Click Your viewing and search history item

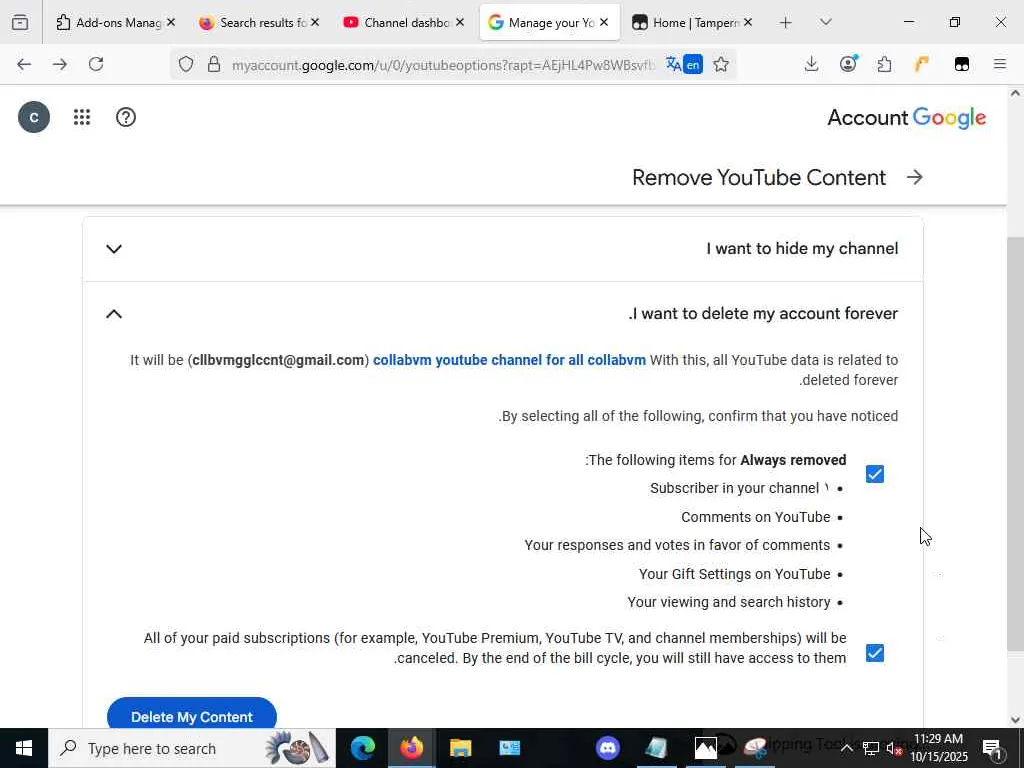(x=729, y=602)
